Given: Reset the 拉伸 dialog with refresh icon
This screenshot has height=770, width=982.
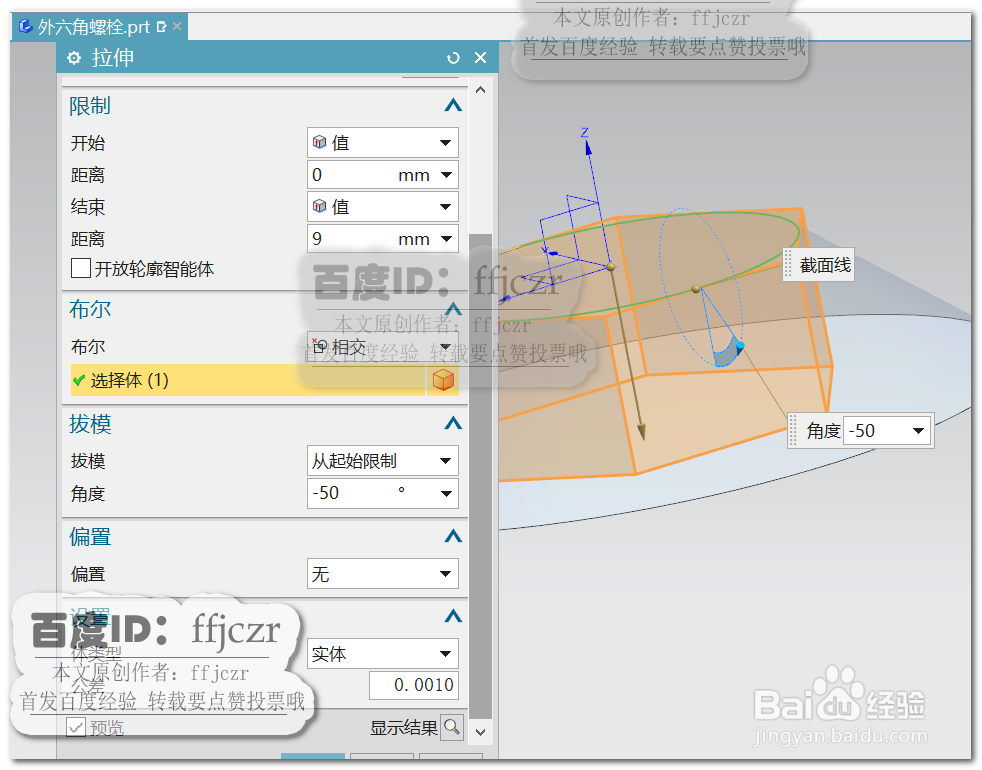Looking at the screenshot, I should (453, 58).
